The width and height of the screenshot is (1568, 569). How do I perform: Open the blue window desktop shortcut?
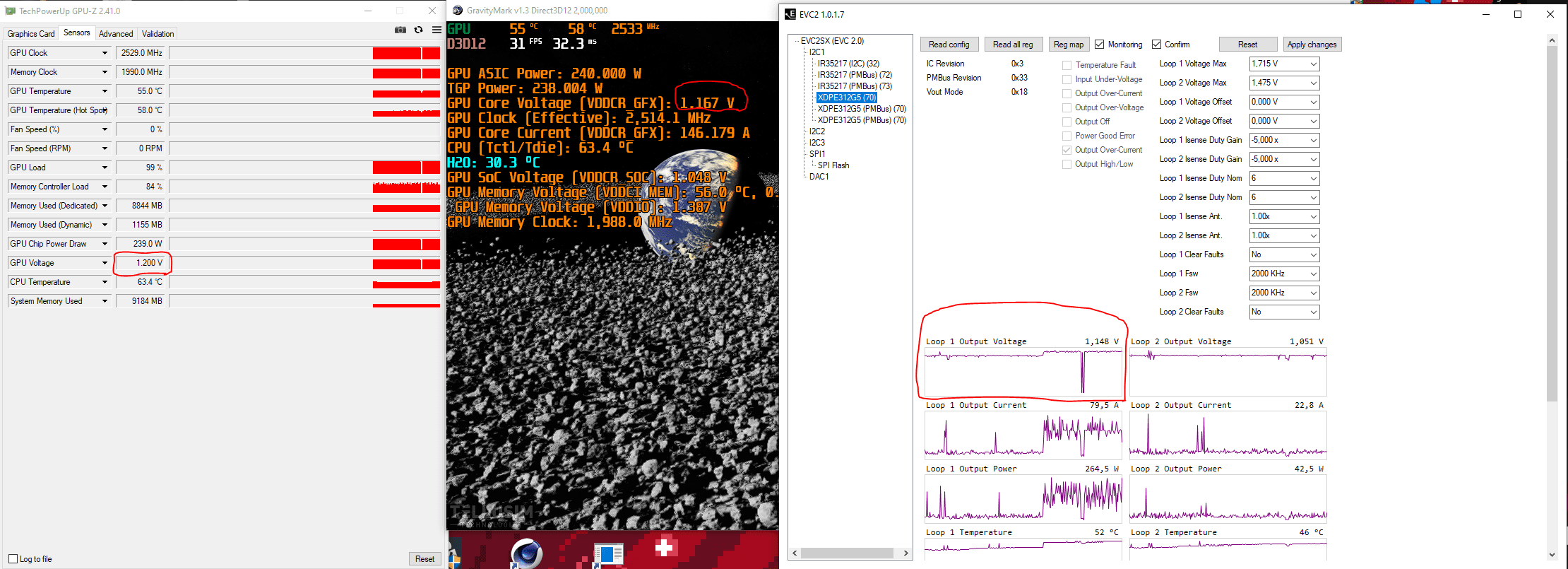(x=608, y=555)
